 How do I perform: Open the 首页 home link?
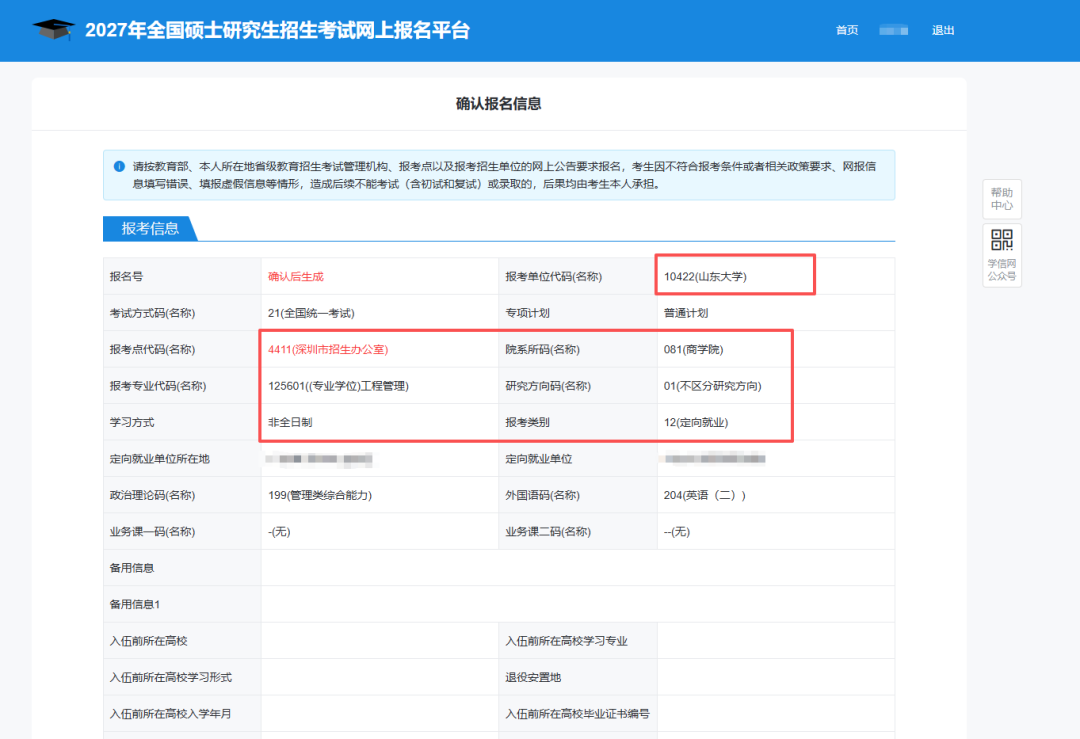[847, 30]
